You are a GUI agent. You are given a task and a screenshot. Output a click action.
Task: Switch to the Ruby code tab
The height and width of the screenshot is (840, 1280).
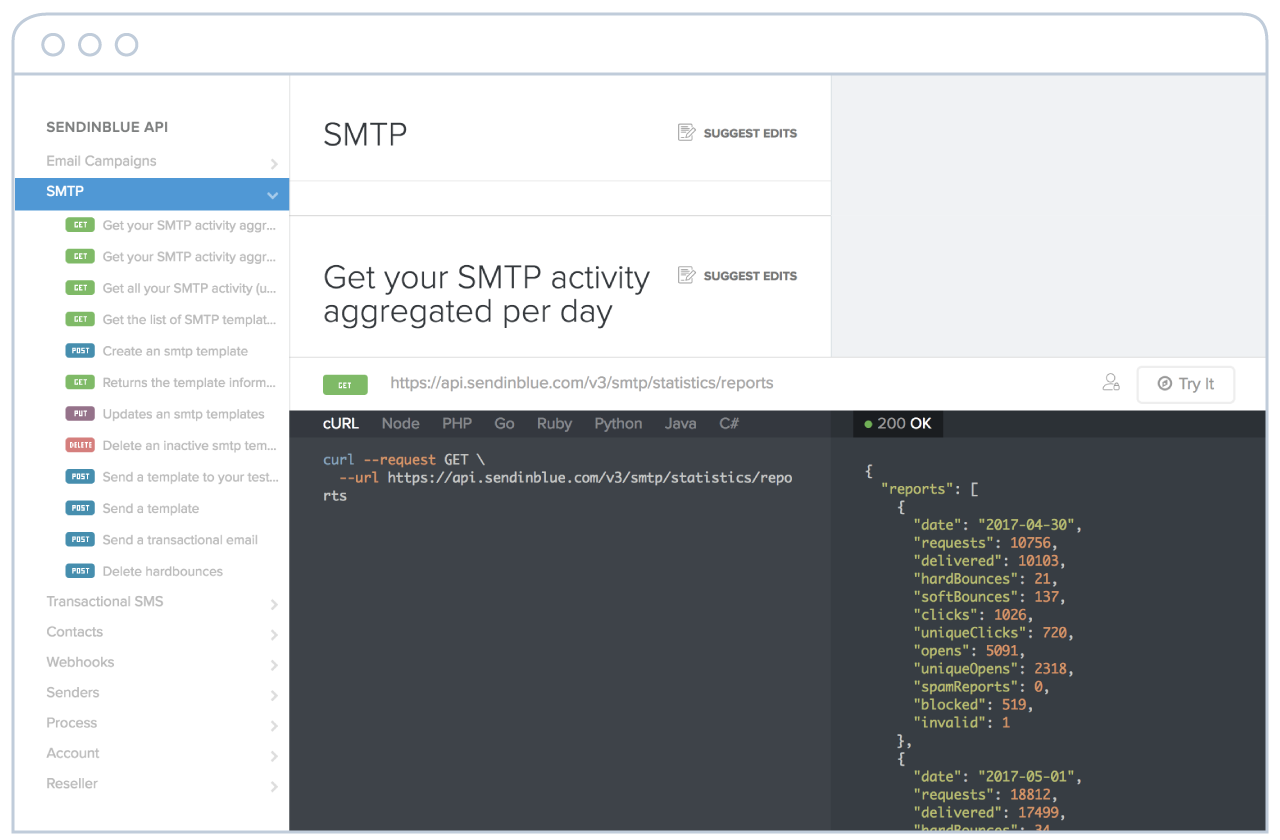(554, 423)
